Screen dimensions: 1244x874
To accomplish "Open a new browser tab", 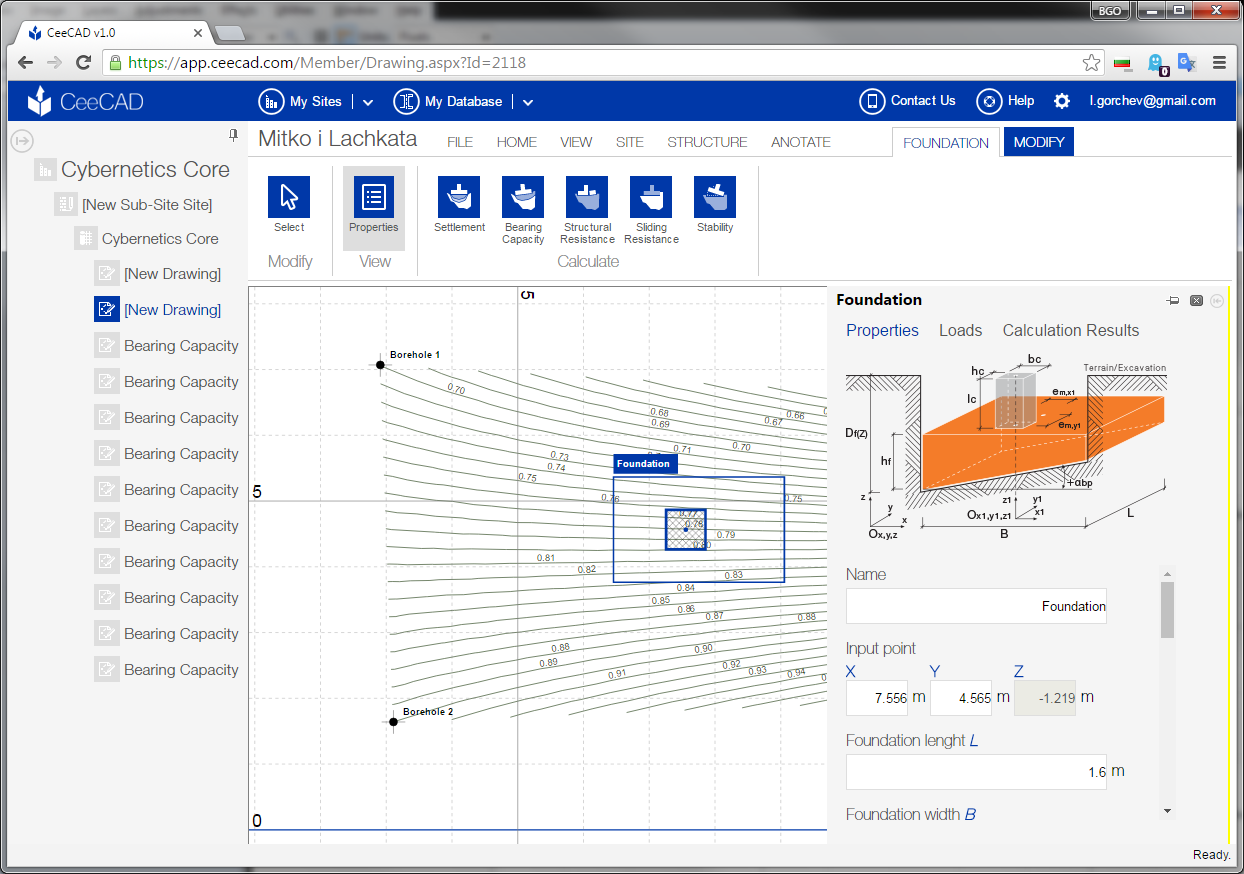I will 230,33.
